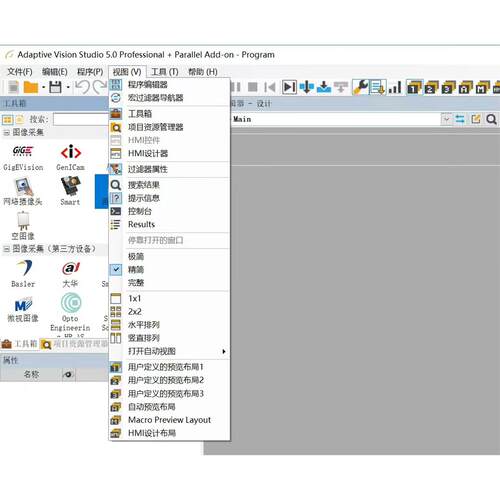Select the GenICam tool in toolbox

[x=70, y=158]
